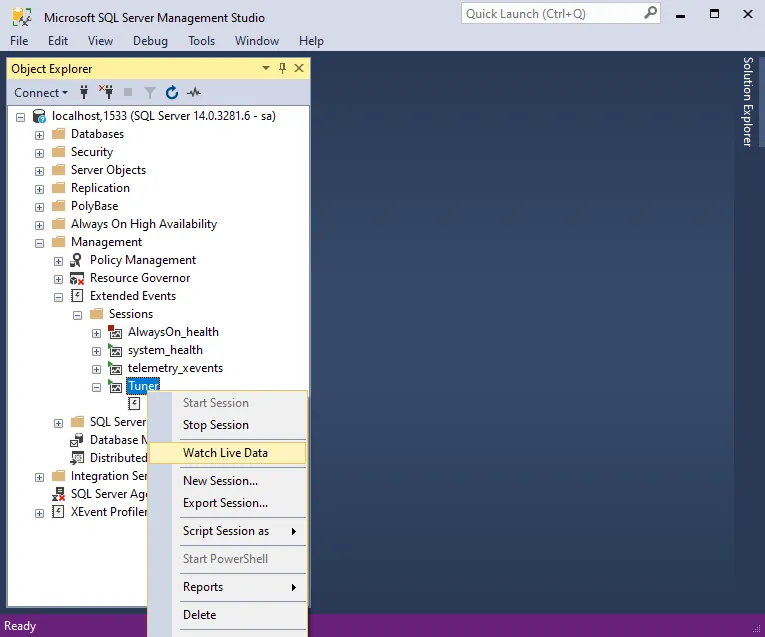Screen dimensions: 765x637
Task: Click the Policy Management icon
Action: 77,260
